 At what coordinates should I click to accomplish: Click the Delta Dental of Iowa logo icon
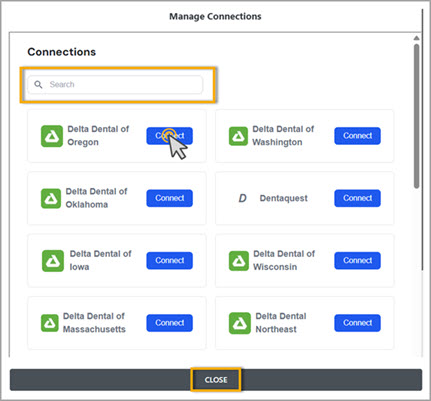point(53,261)
